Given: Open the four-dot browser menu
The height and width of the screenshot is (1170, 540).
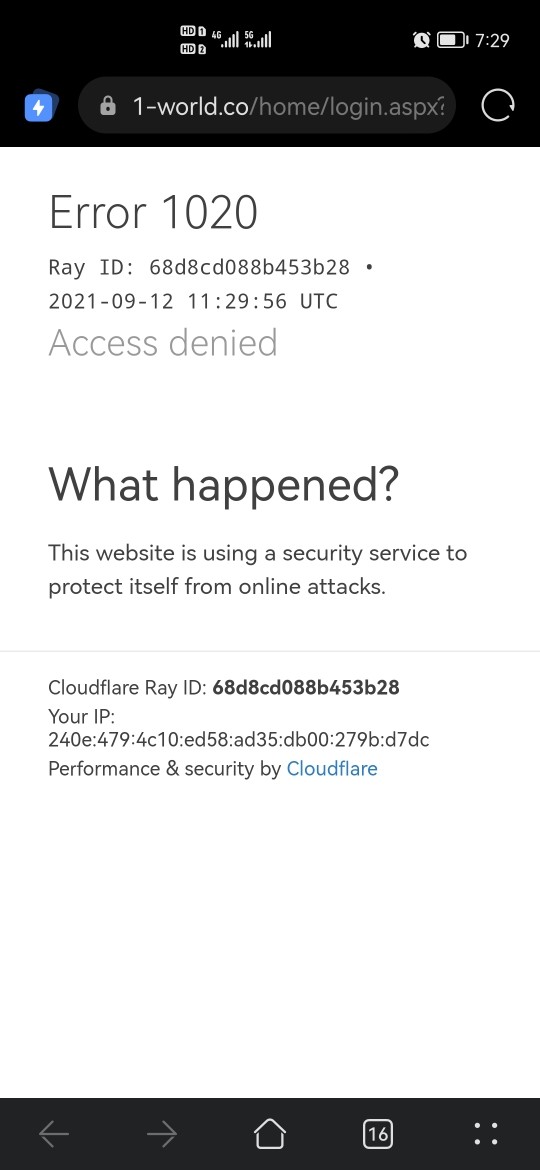Looking at the screenshot, I should pos(486,1134).
